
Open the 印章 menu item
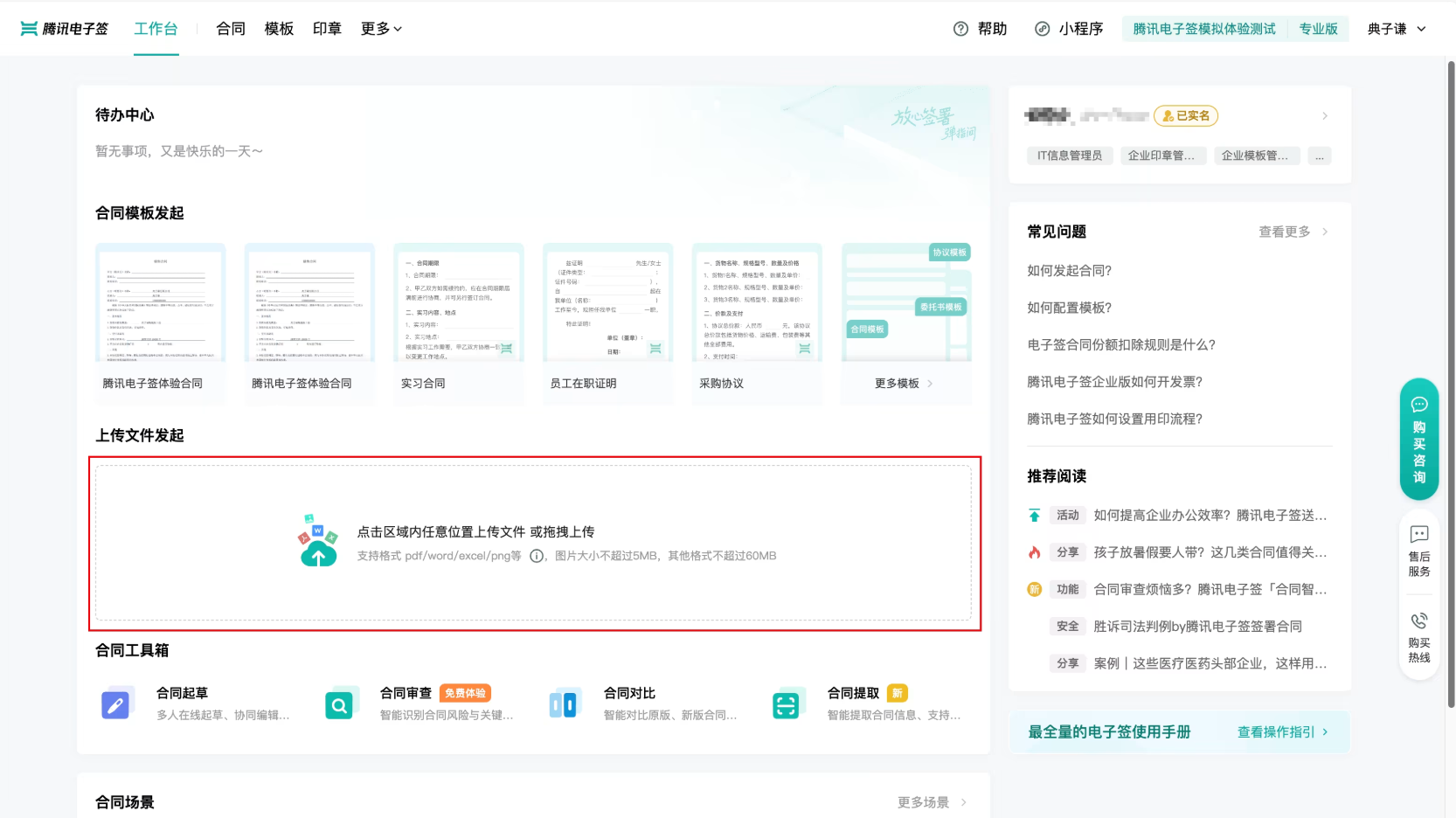(327, 29)
